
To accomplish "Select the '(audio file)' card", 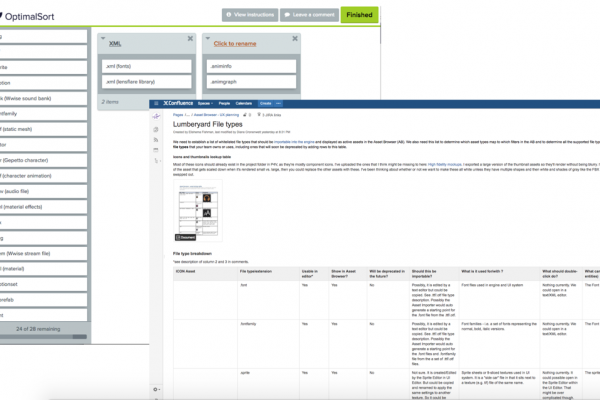I will [43, 191].
